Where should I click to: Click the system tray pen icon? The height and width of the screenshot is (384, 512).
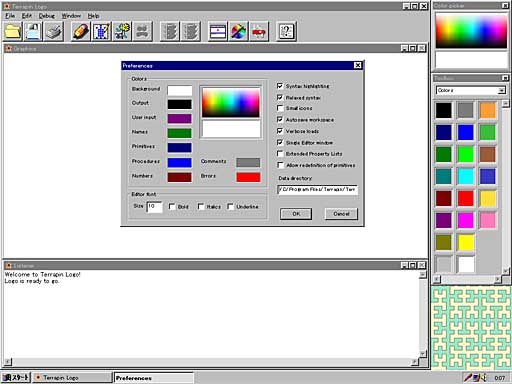(x=468, y=377)
